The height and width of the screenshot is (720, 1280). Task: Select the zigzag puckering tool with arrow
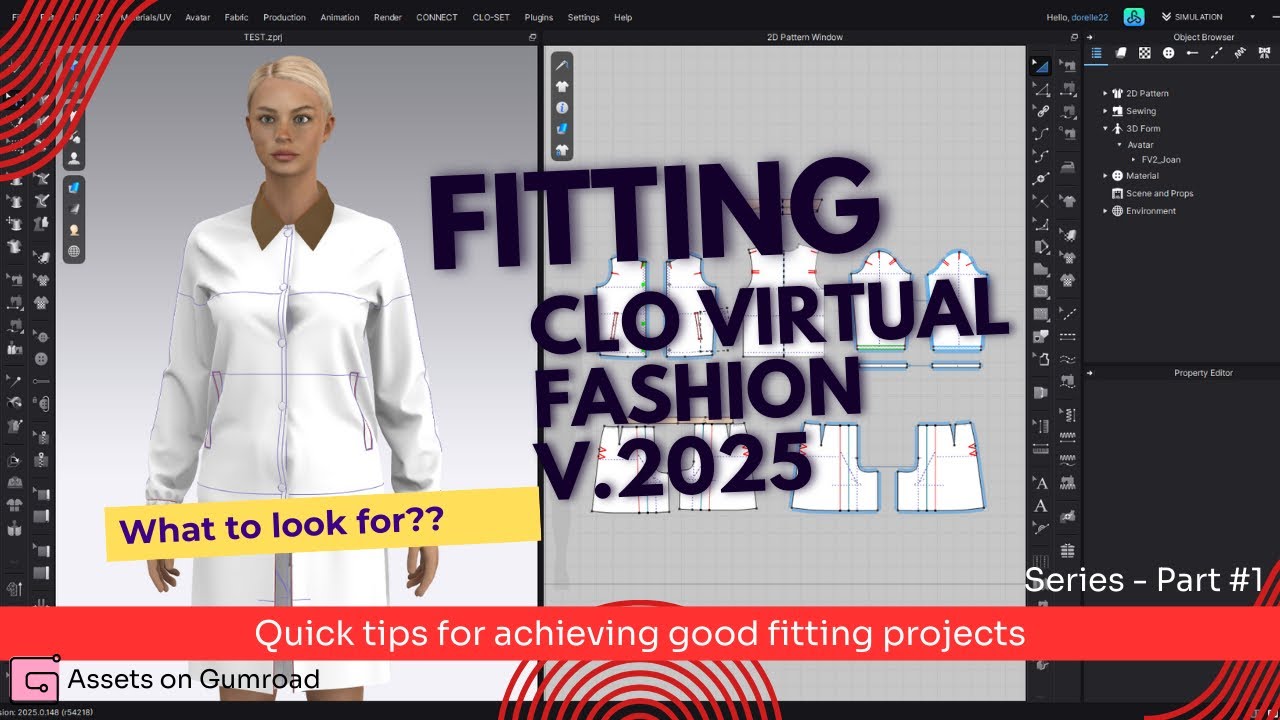(1068, 414)
